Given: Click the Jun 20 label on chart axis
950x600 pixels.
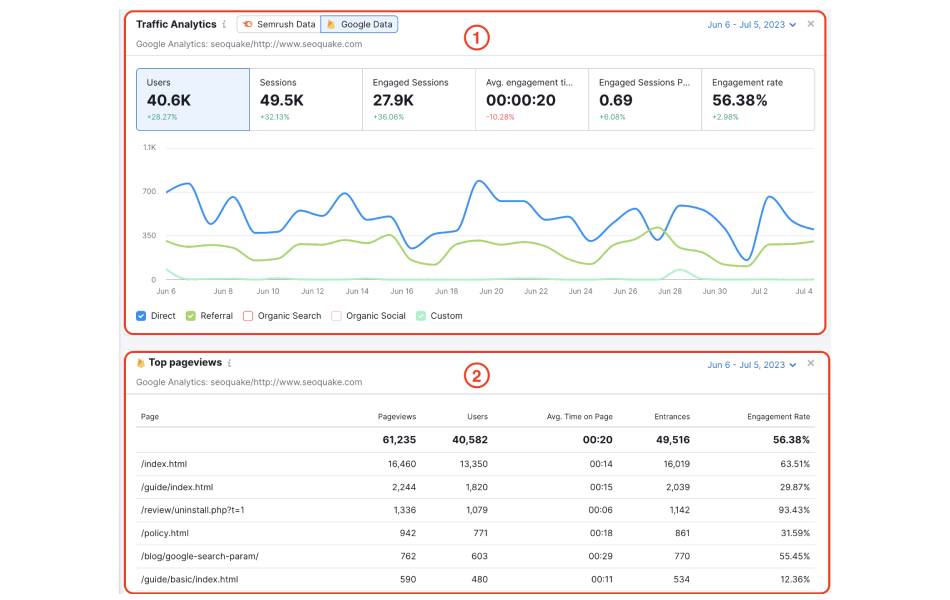Looking at the screenshot, I should coord(491,292).
